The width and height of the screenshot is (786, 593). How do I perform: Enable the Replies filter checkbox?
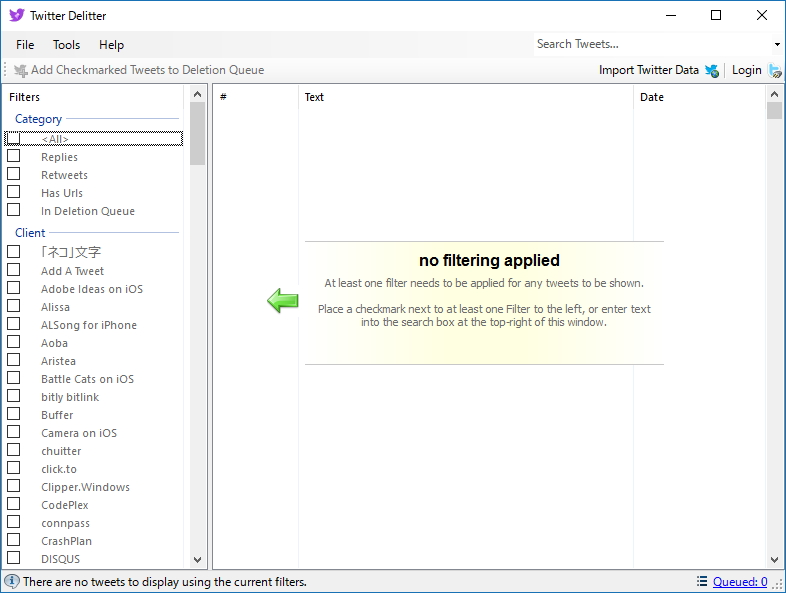(14, 156)
